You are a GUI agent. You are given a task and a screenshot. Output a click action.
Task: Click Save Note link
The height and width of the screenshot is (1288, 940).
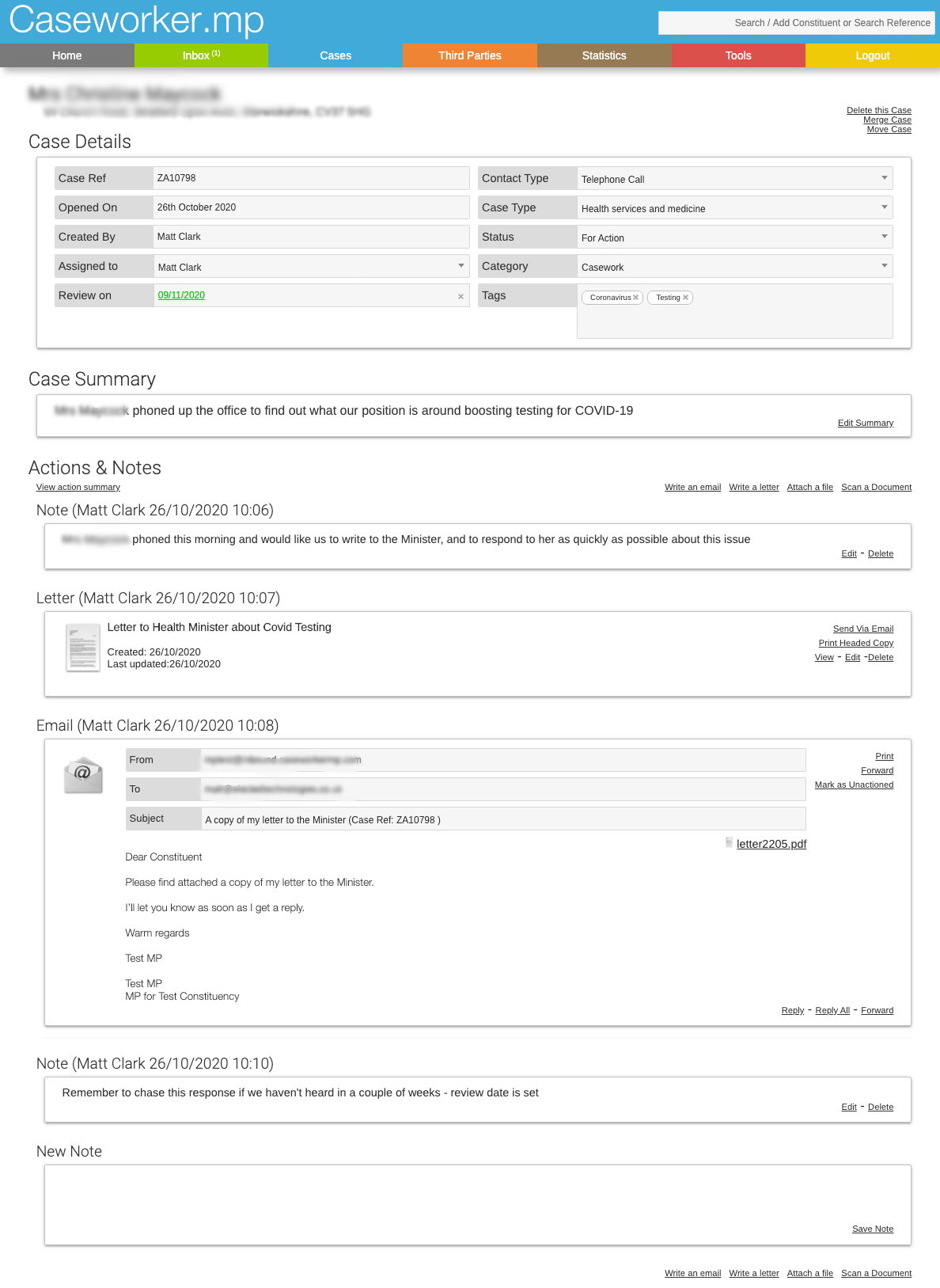coord(872,1229)
